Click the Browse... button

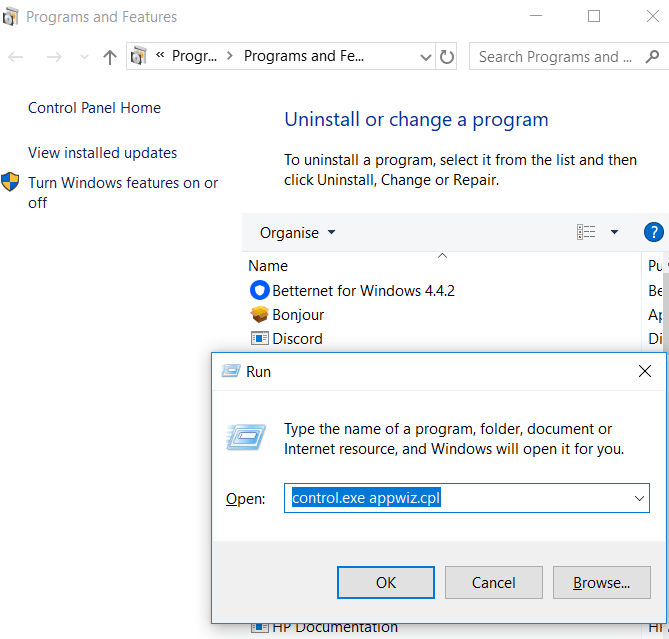600,582
